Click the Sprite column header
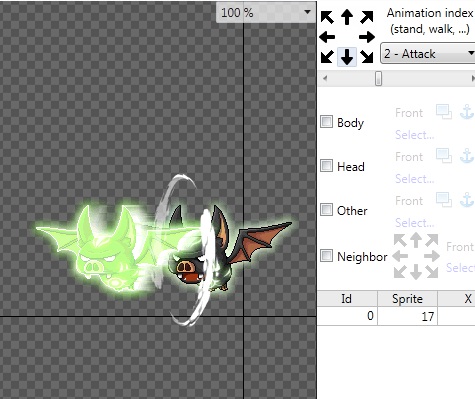The image size is (475, 399). point(407,299)
